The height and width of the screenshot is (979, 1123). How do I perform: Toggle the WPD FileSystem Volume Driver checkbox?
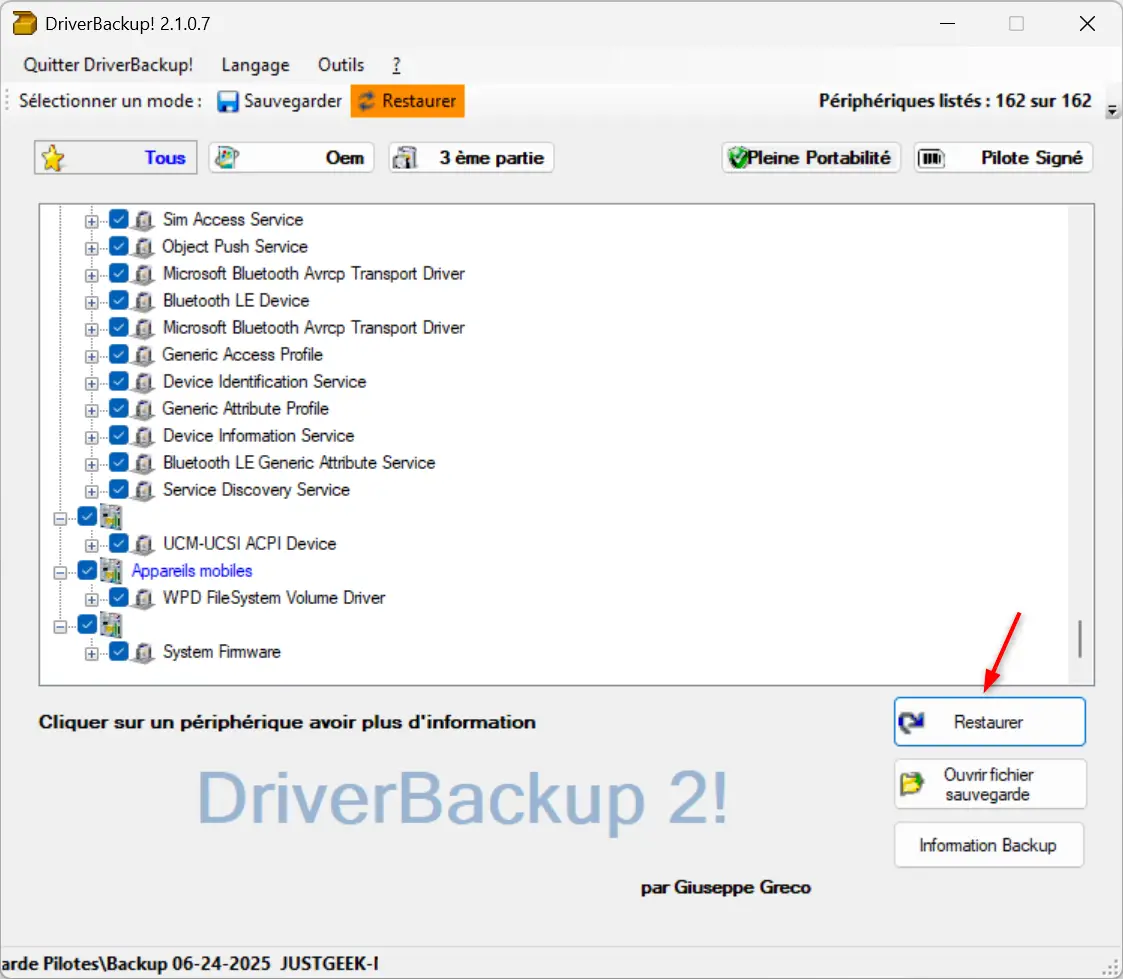coord(119,597)
